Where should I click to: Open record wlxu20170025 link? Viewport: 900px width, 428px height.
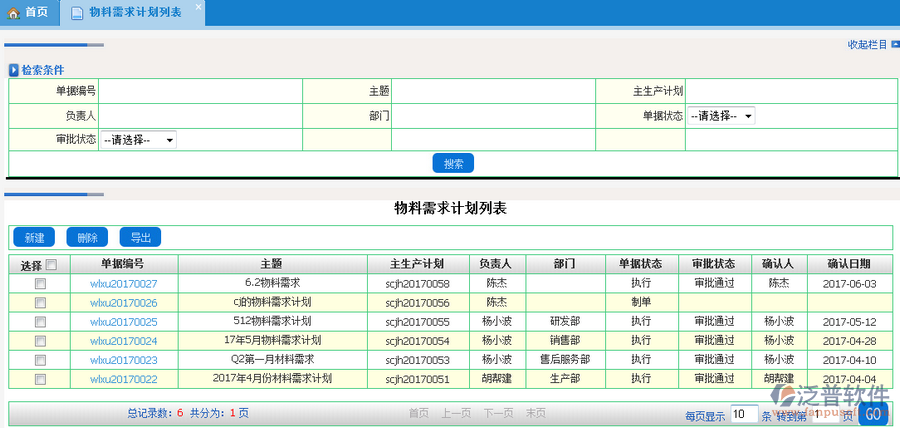point(123,322)
